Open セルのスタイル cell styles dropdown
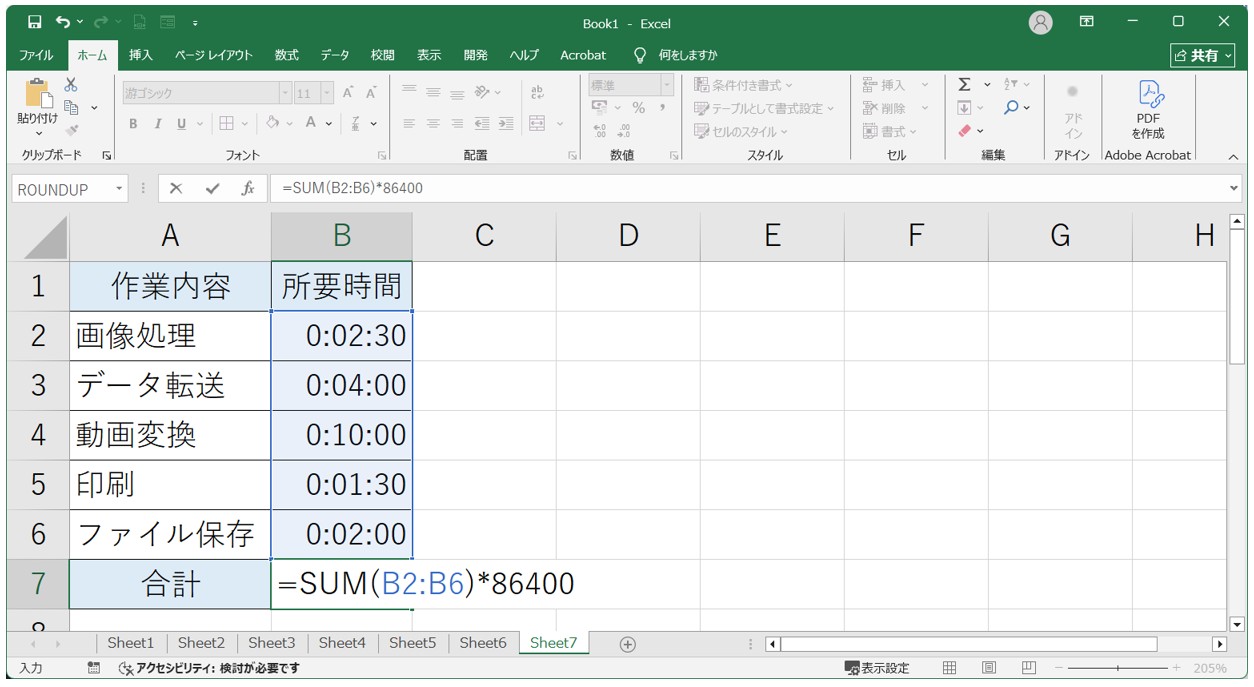The image size is (1254, 687). coord(741,131)
